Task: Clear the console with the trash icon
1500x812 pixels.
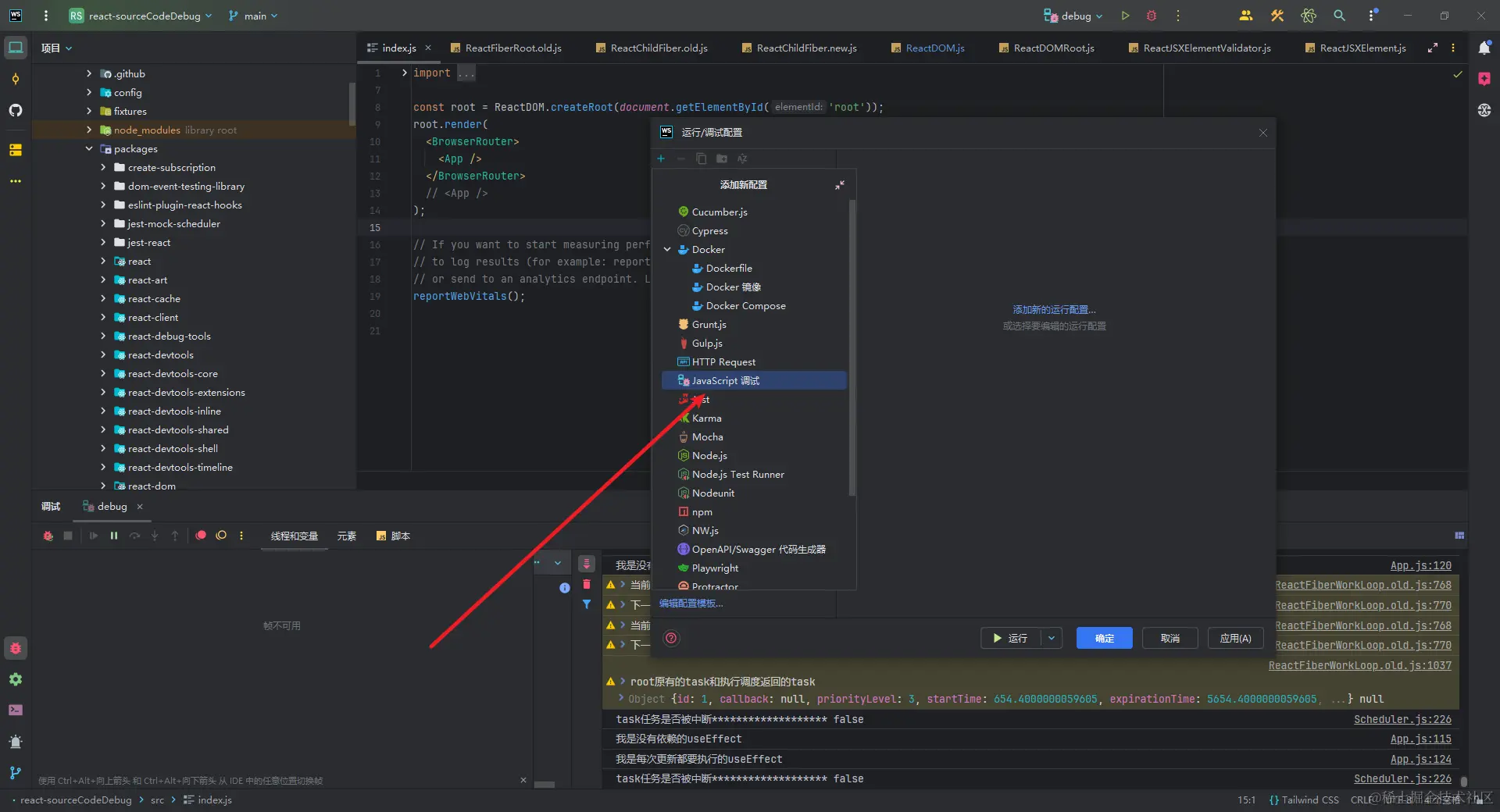Action: [587, 584]
